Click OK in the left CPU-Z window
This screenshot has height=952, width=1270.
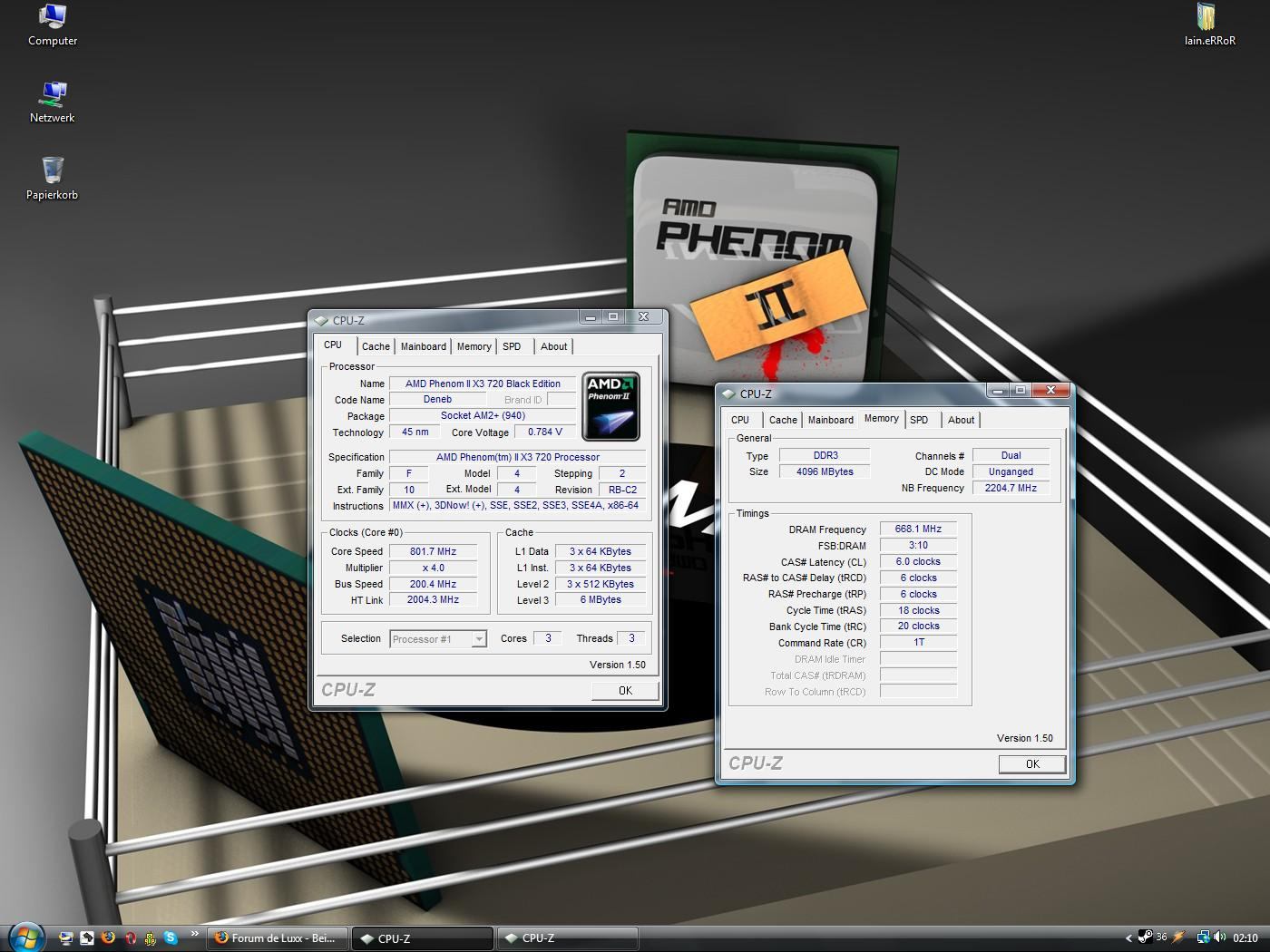point(625,691)
